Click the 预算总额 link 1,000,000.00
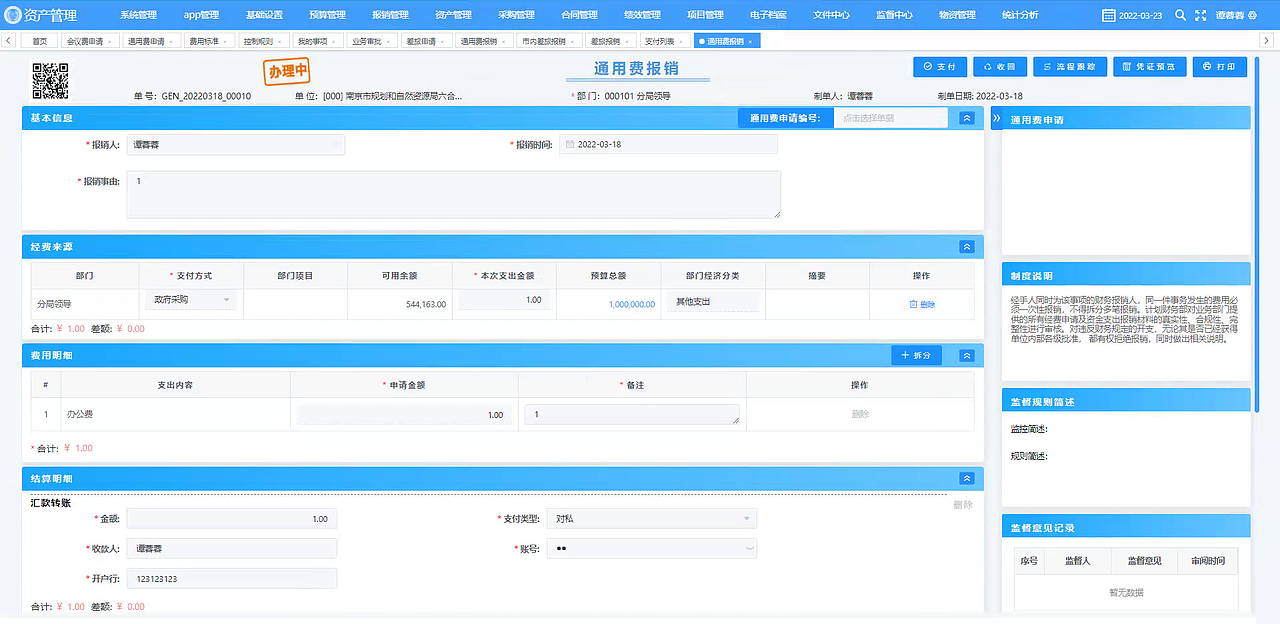Screen dimensions: 1280x624 coord(631,304)
